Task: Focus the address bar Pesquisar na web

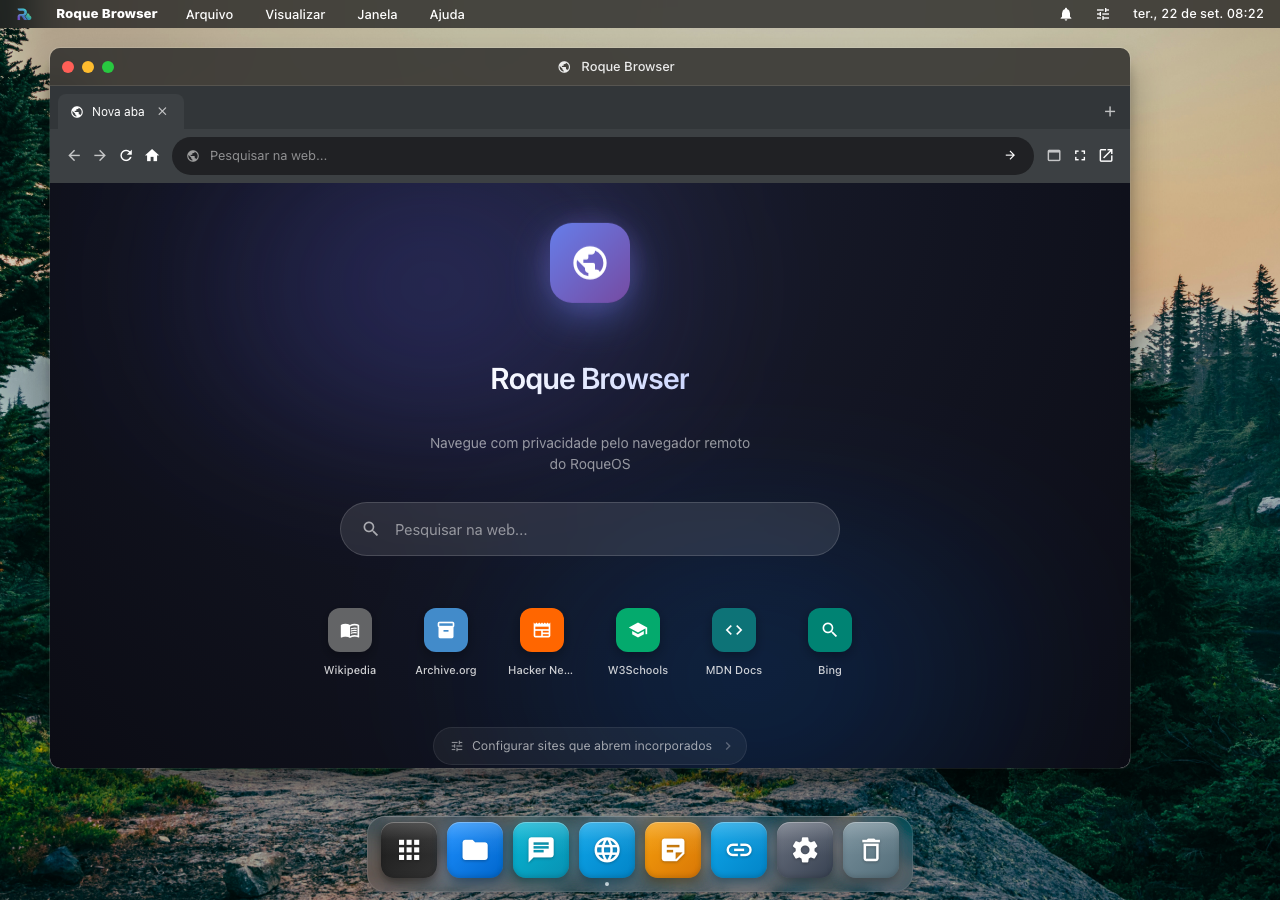Action: tap(603, 156)
